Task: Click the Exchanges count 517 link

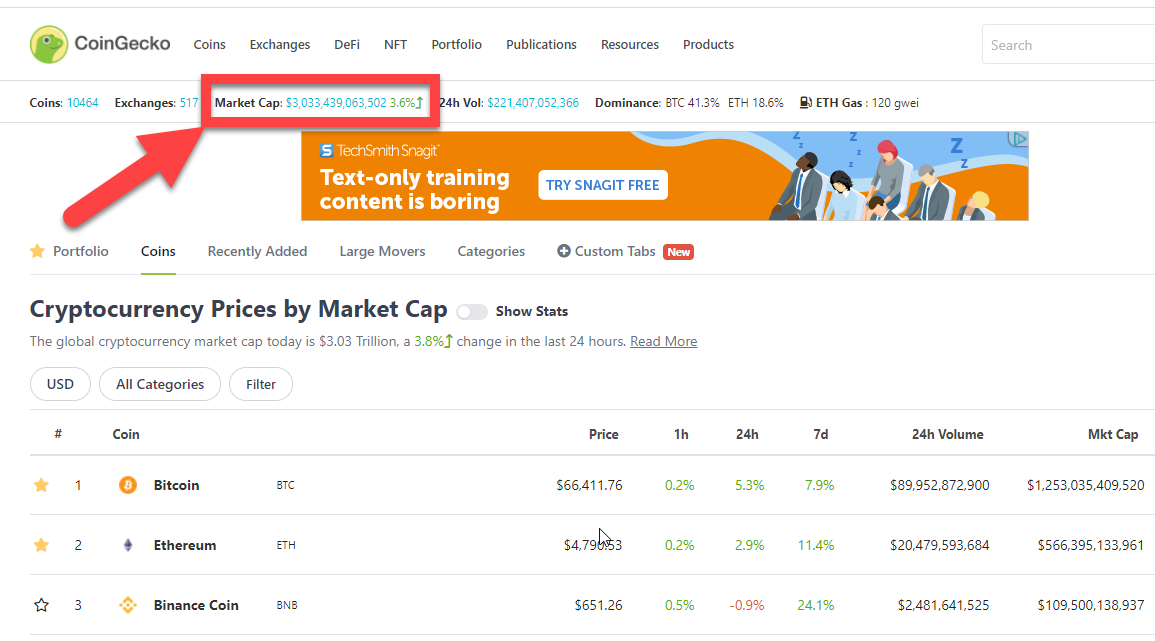Action: tap(189, 102)
